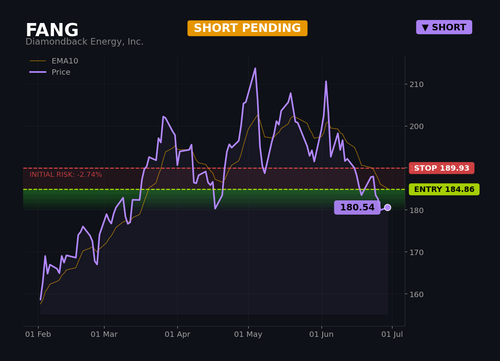
Task: Click the 210 price axis label
Action: [417, 85]
